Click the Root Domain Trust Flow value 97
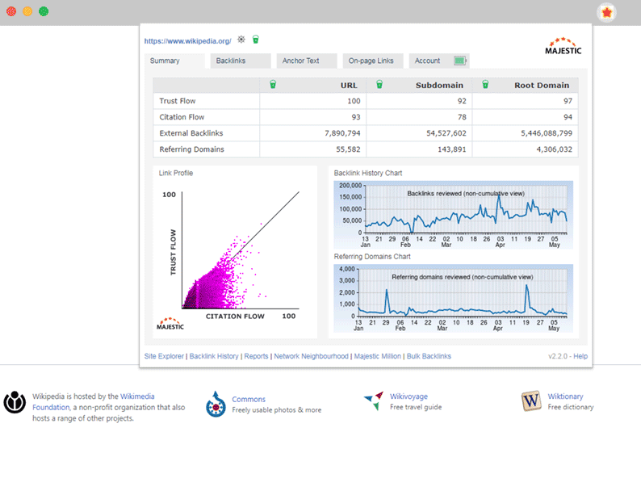The image size is (641, 494). pyautogui.click(x=568, y=101)
